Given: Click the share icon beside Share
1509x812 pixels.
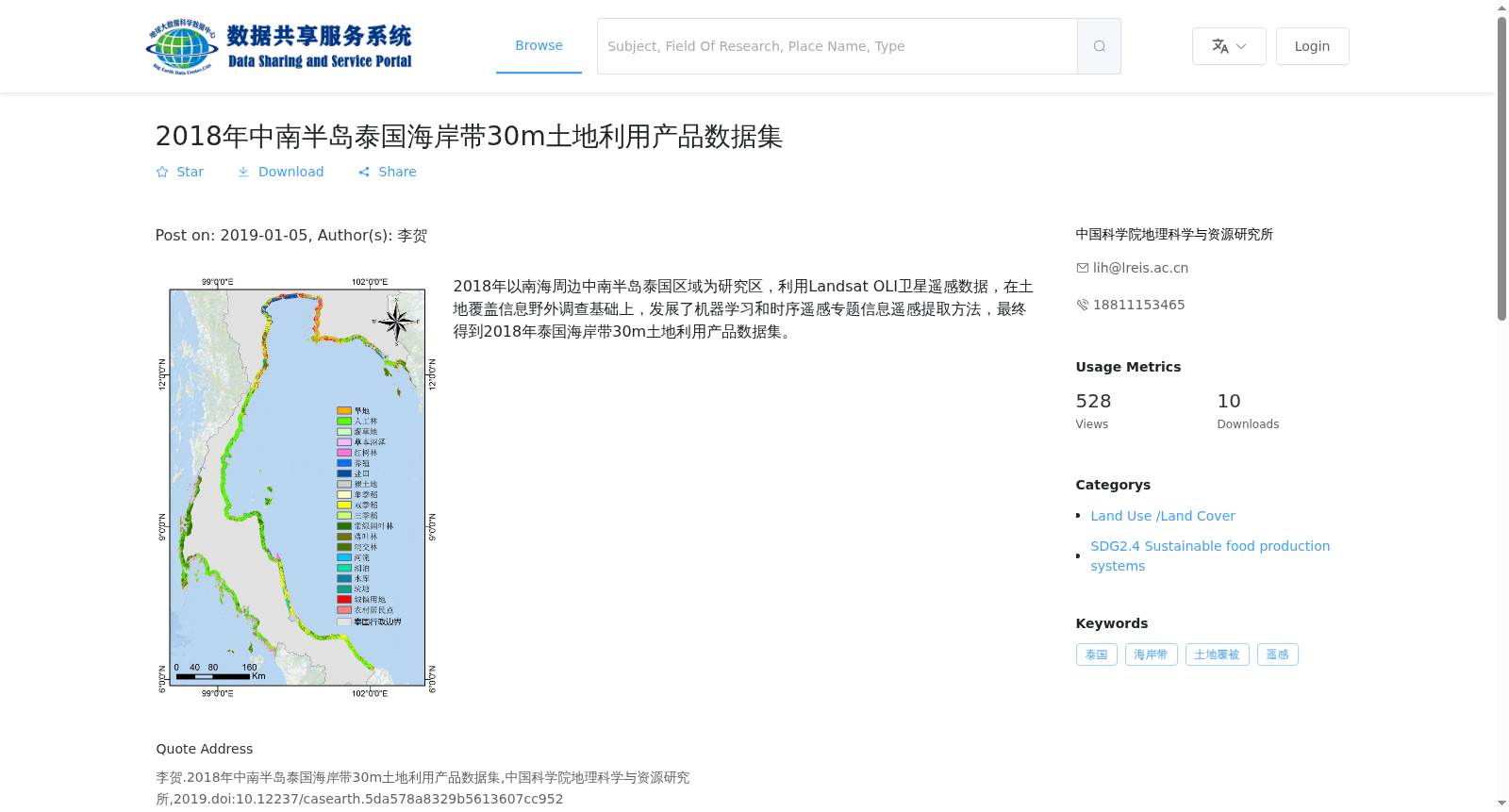Looking at the screenshot, I should point(364,172).
